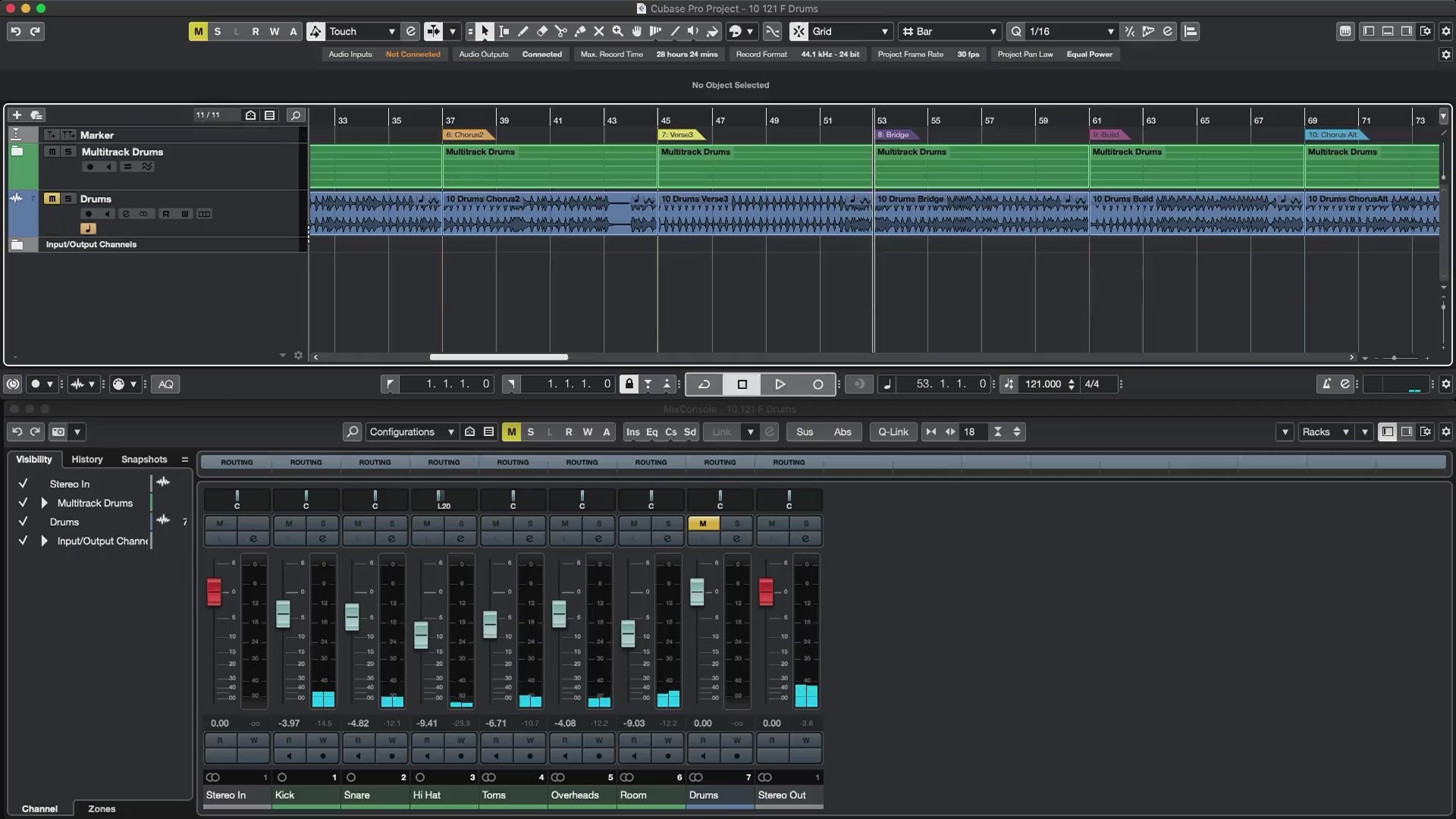Solo the Multitrack Drums folder track
This screenshot has width=1456, height=819.
tap(68, 152)
